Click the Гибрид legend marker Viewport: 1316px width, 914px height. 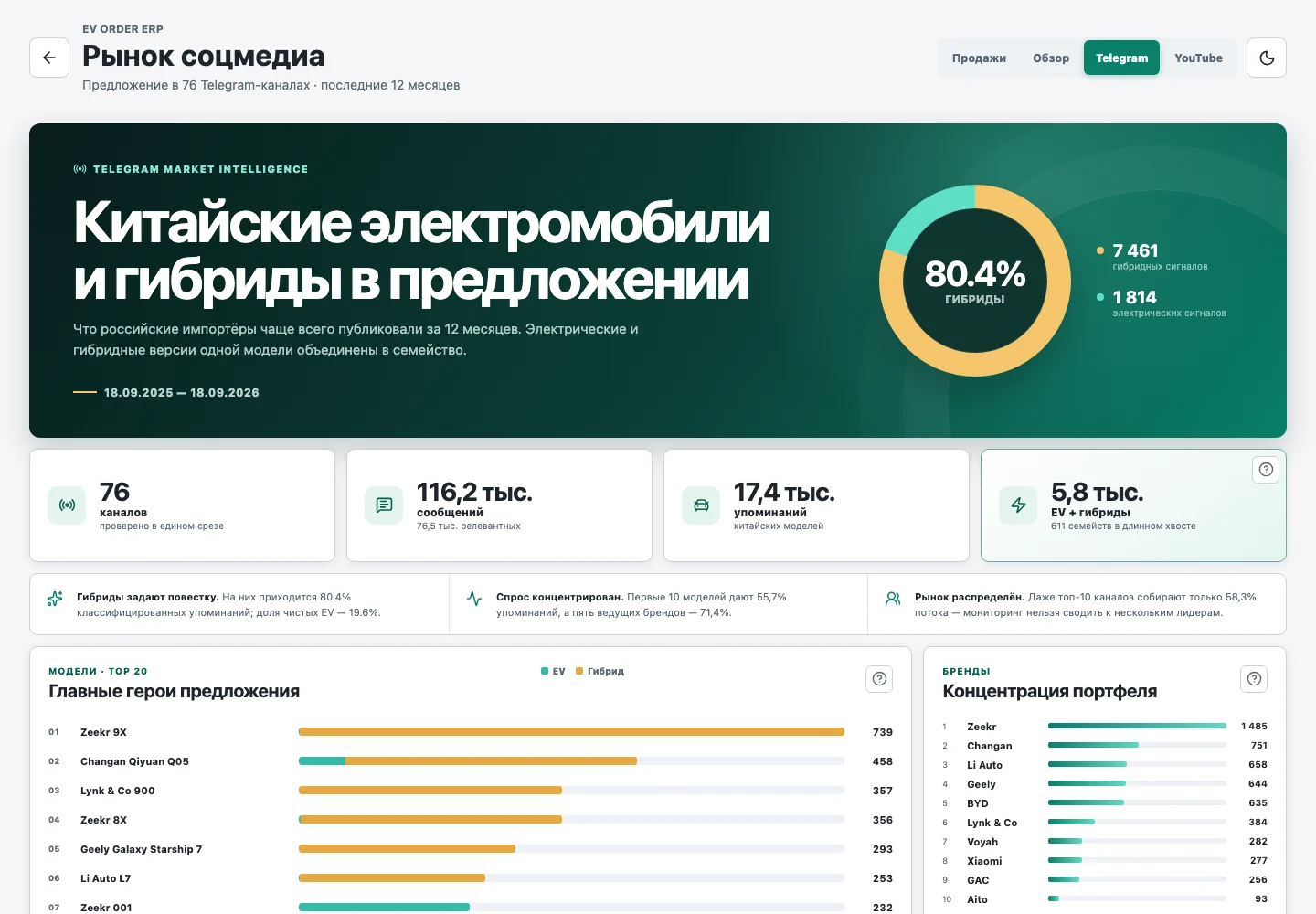click(x=579, y=671)
